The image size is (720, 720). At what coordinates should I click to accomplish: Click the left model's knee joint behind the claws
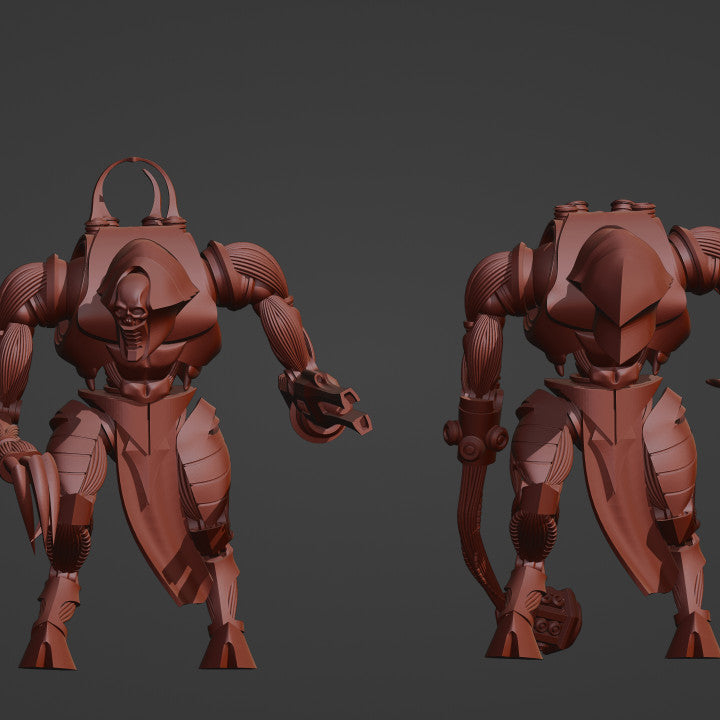[70, 545]
